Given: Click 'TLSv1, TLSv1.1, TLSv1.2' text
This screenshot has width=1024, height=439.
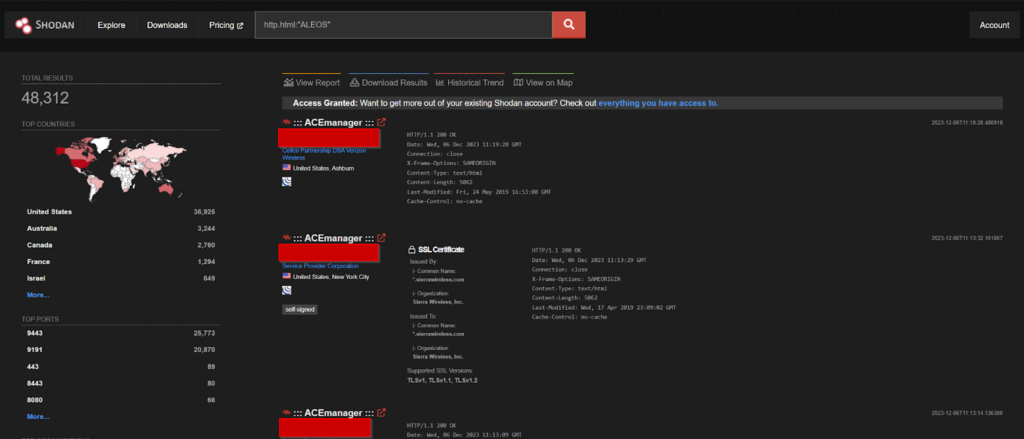Looking at the screenshot, I should coord(442,380).
